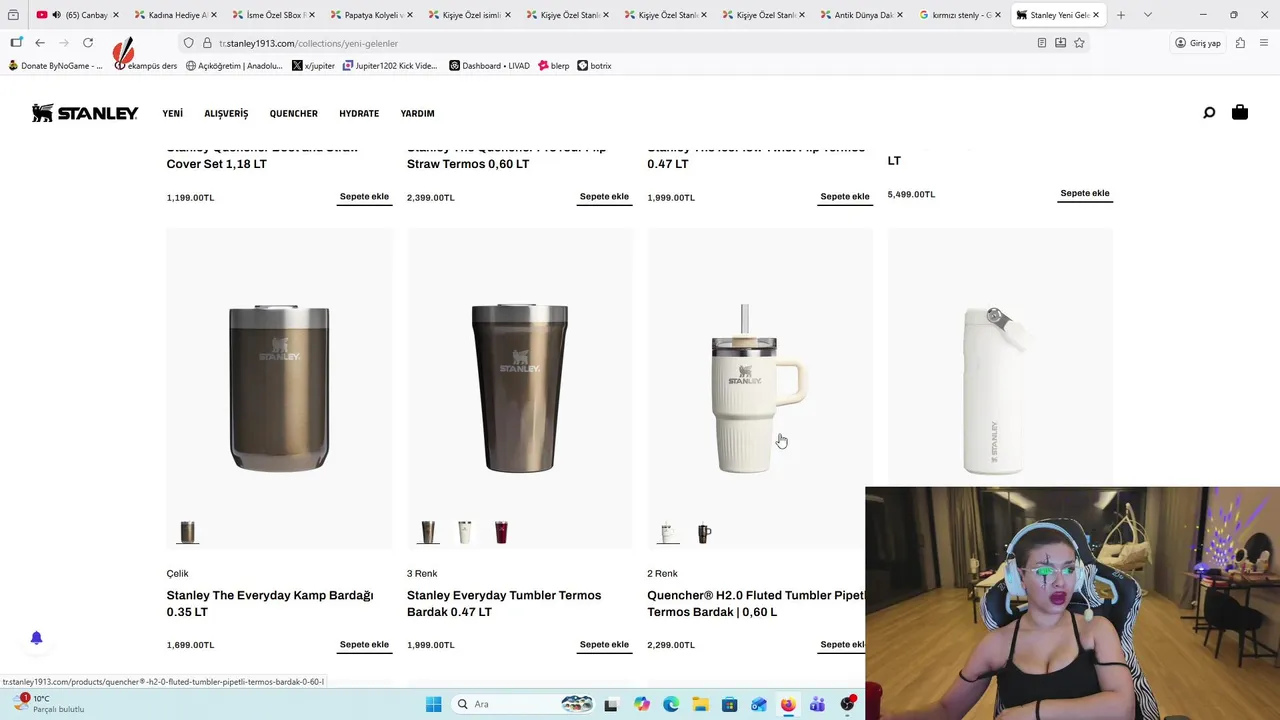
Task: Open the 'botrix' bookmark
Action: coord(594,66)
